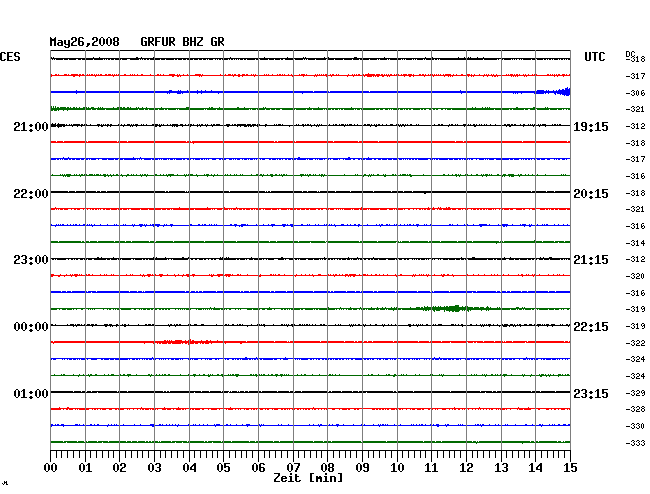Select the DC offset value -314
The height and width of the screenshot is (494, 650).
click(635, 243)
